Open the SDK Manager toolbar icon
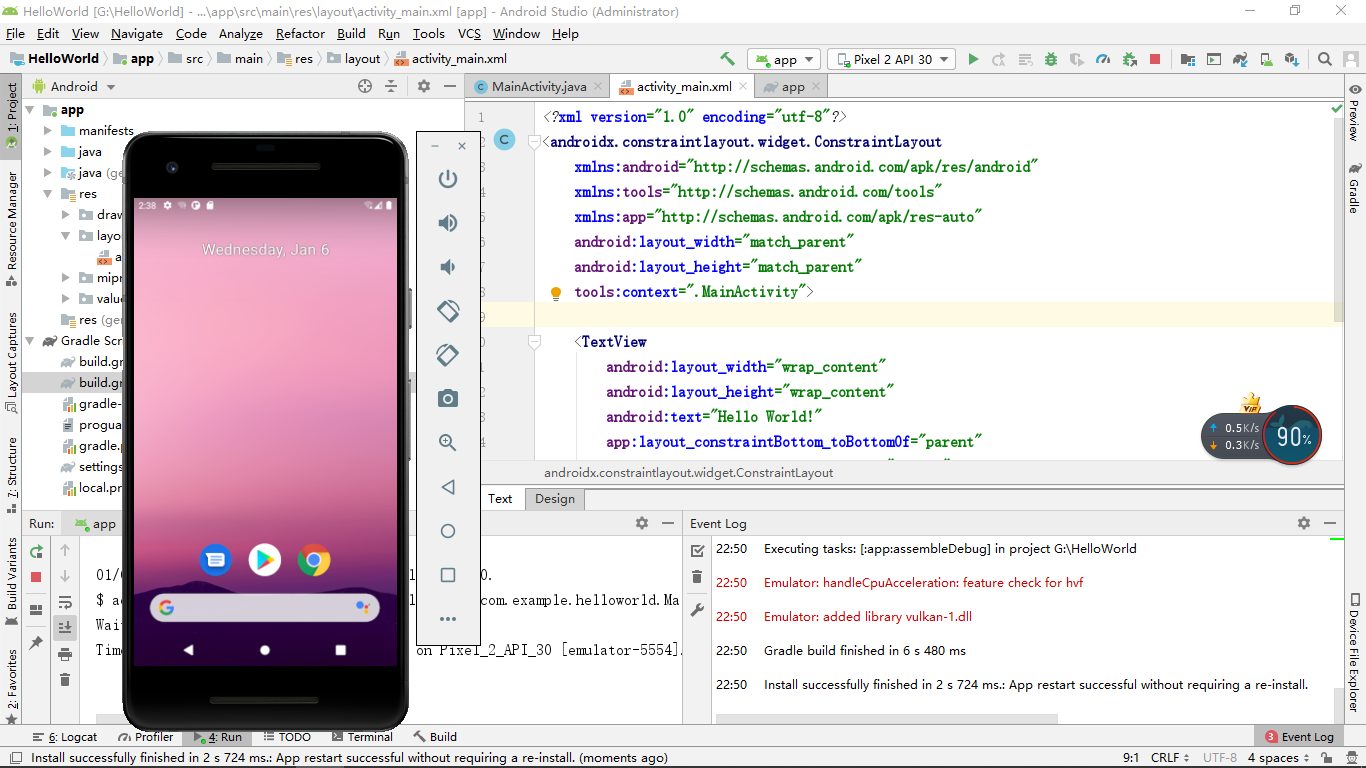 click(x=1292, y=59)
